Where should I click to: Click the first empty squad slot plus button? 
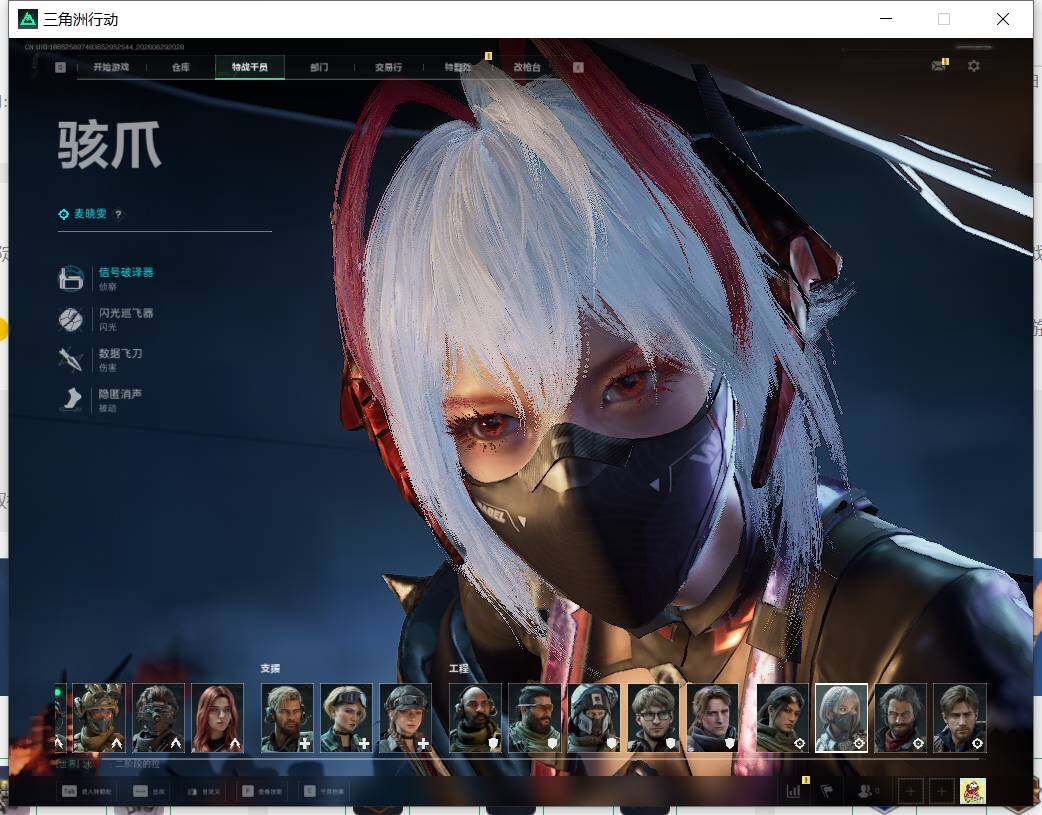tap(910, 791)
